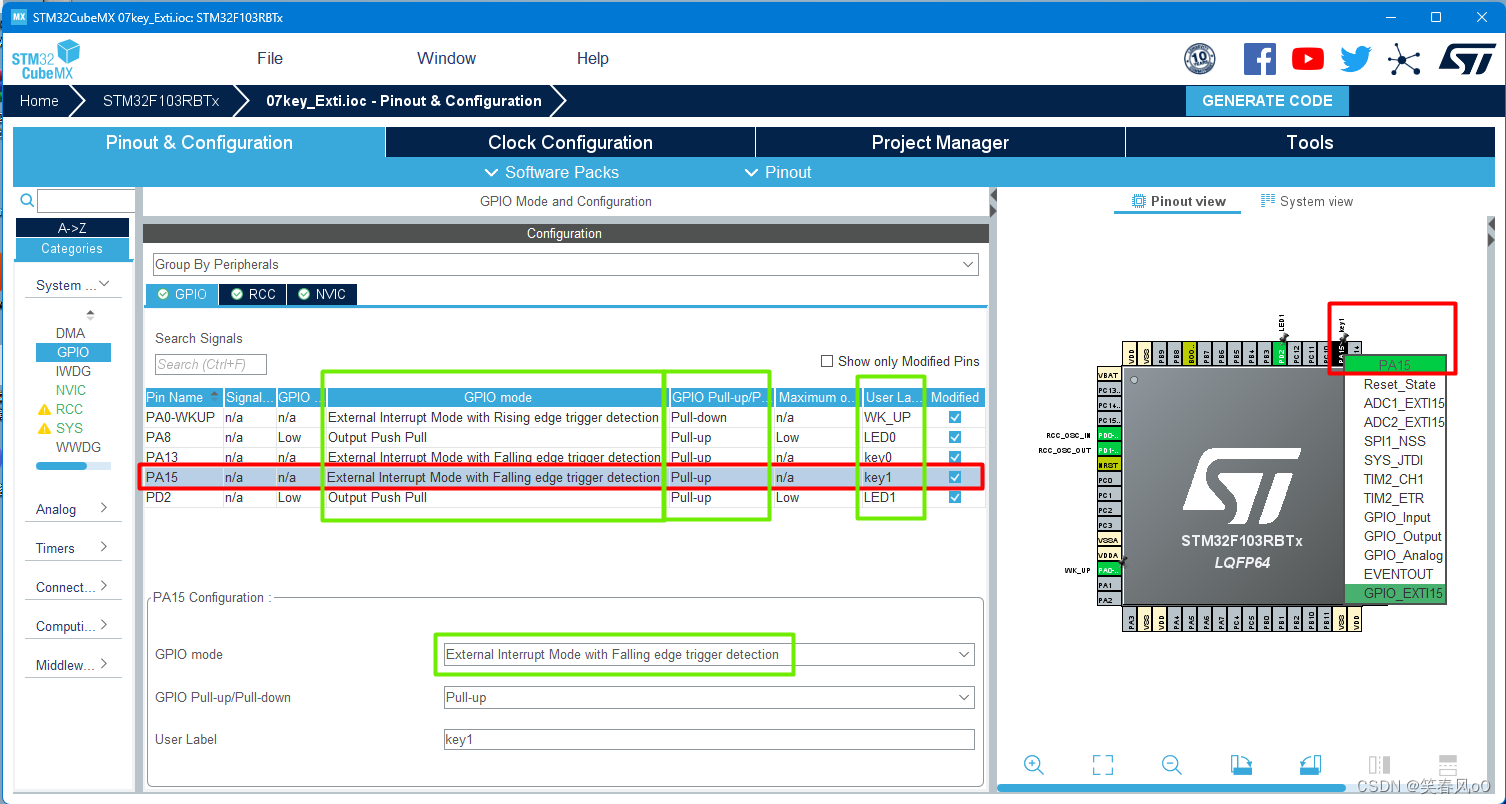Open the ST logo link
This screenshot has width=1506, height=804.
(x=1467, y=58)
